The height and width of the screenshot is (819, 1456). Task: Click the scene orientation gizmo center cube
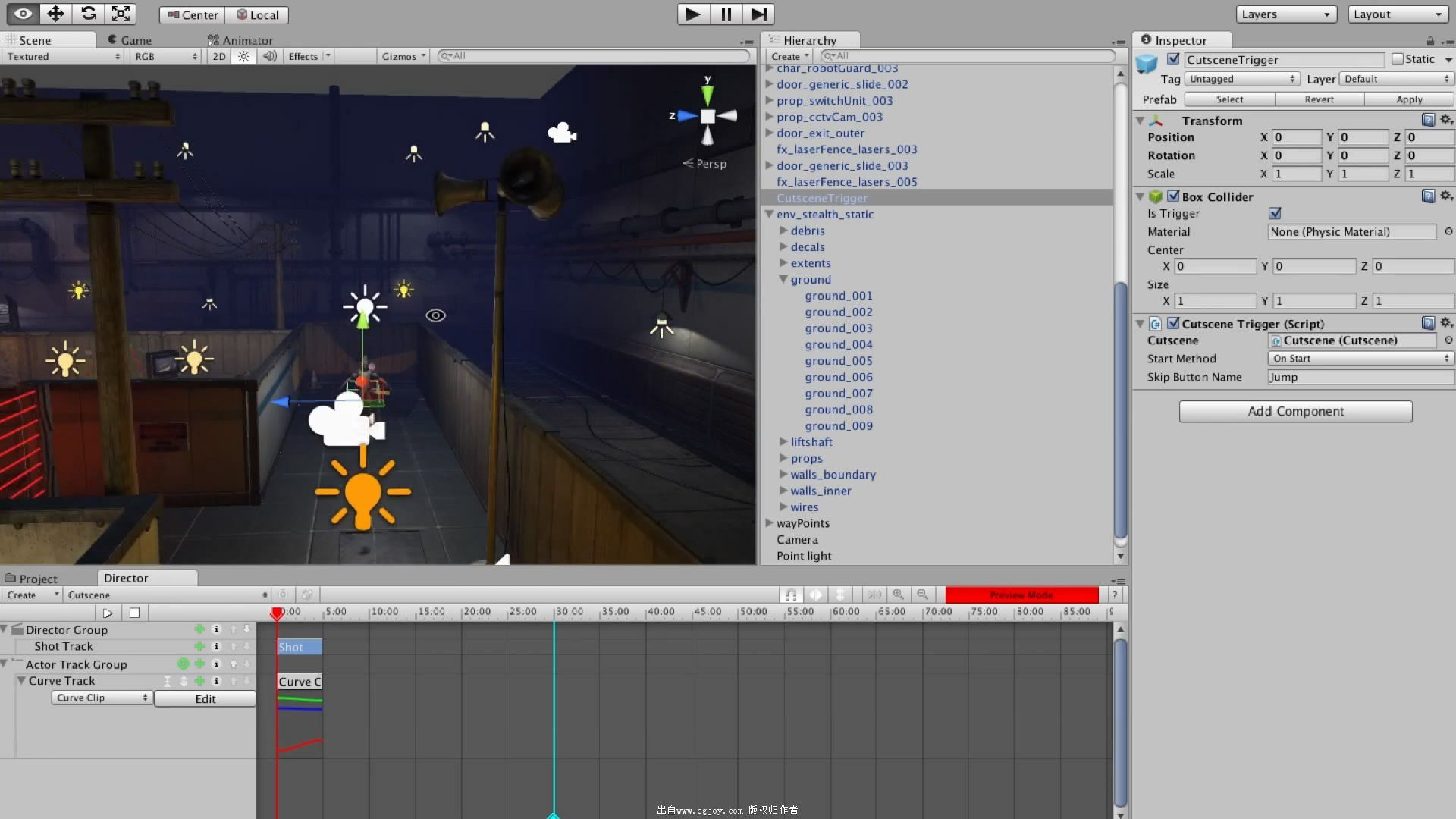click(x=708, y=116)
